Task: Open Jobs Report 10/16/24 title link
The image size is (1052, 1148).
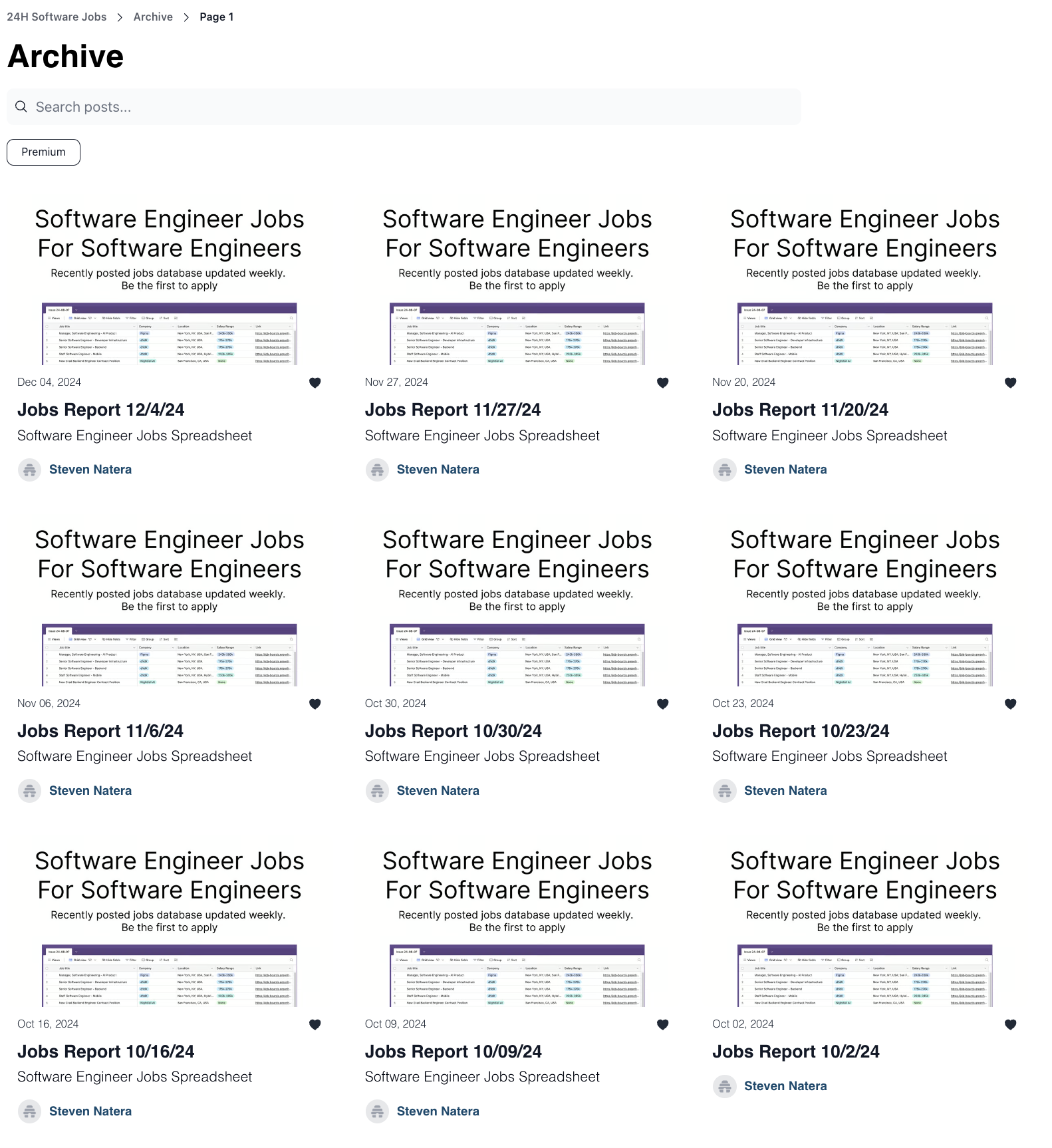Action: (106, 1052)
